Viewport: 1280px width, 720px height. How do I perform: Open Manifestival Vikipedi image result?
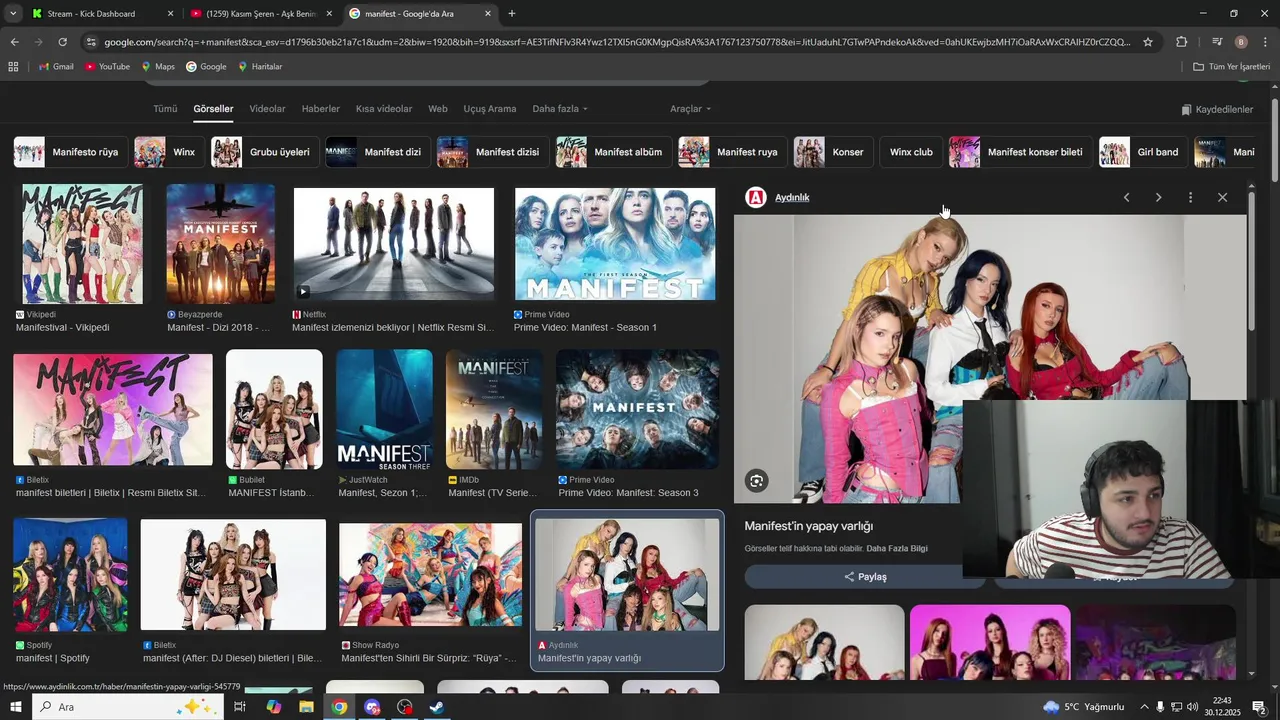pyautogui.click(x=82, y=244)
